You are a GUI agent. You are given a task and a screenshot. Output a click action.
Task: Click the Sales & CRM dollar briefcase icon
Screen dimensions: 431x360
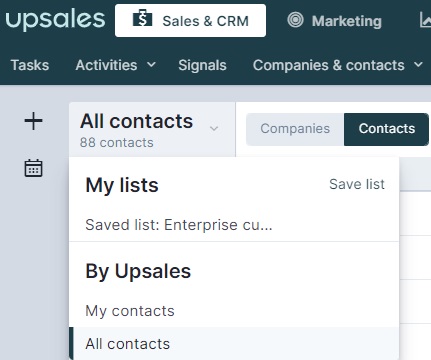click(143, 19)
